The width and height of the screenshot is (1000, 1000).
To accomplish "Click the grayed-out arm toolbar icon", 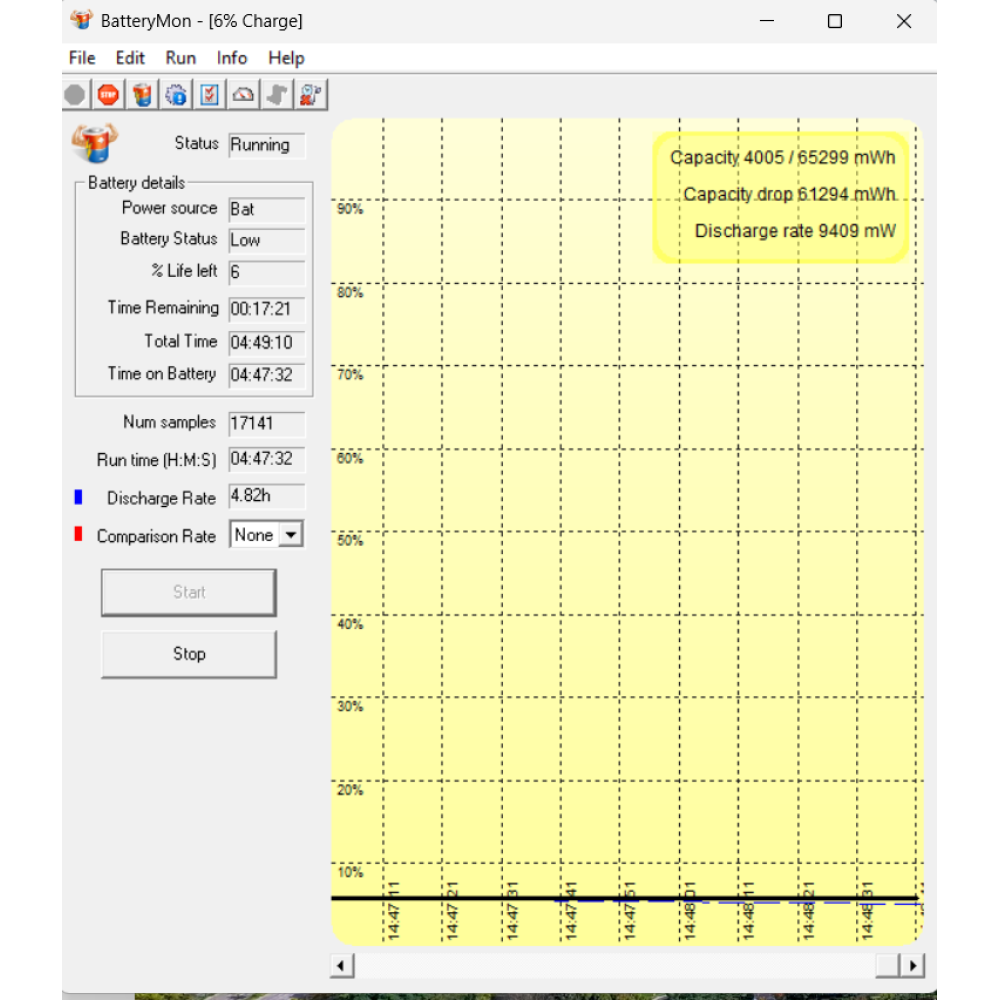I will 277,95.
